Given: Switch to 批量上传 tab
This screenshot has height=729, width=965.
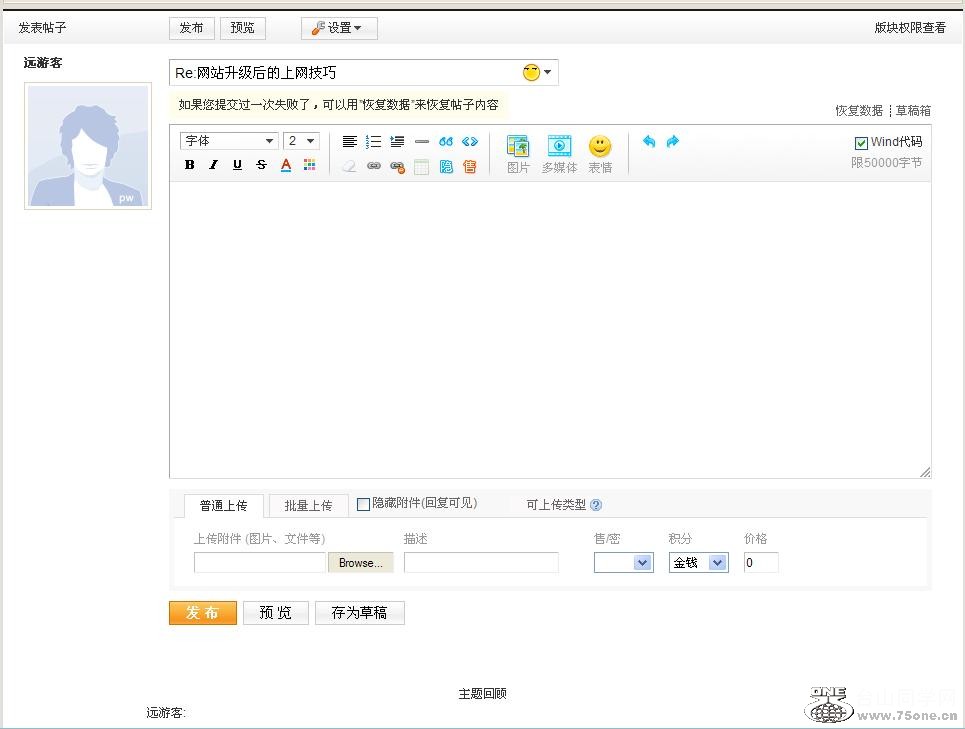Looking at the screenshot, I should tap(308, 506).
